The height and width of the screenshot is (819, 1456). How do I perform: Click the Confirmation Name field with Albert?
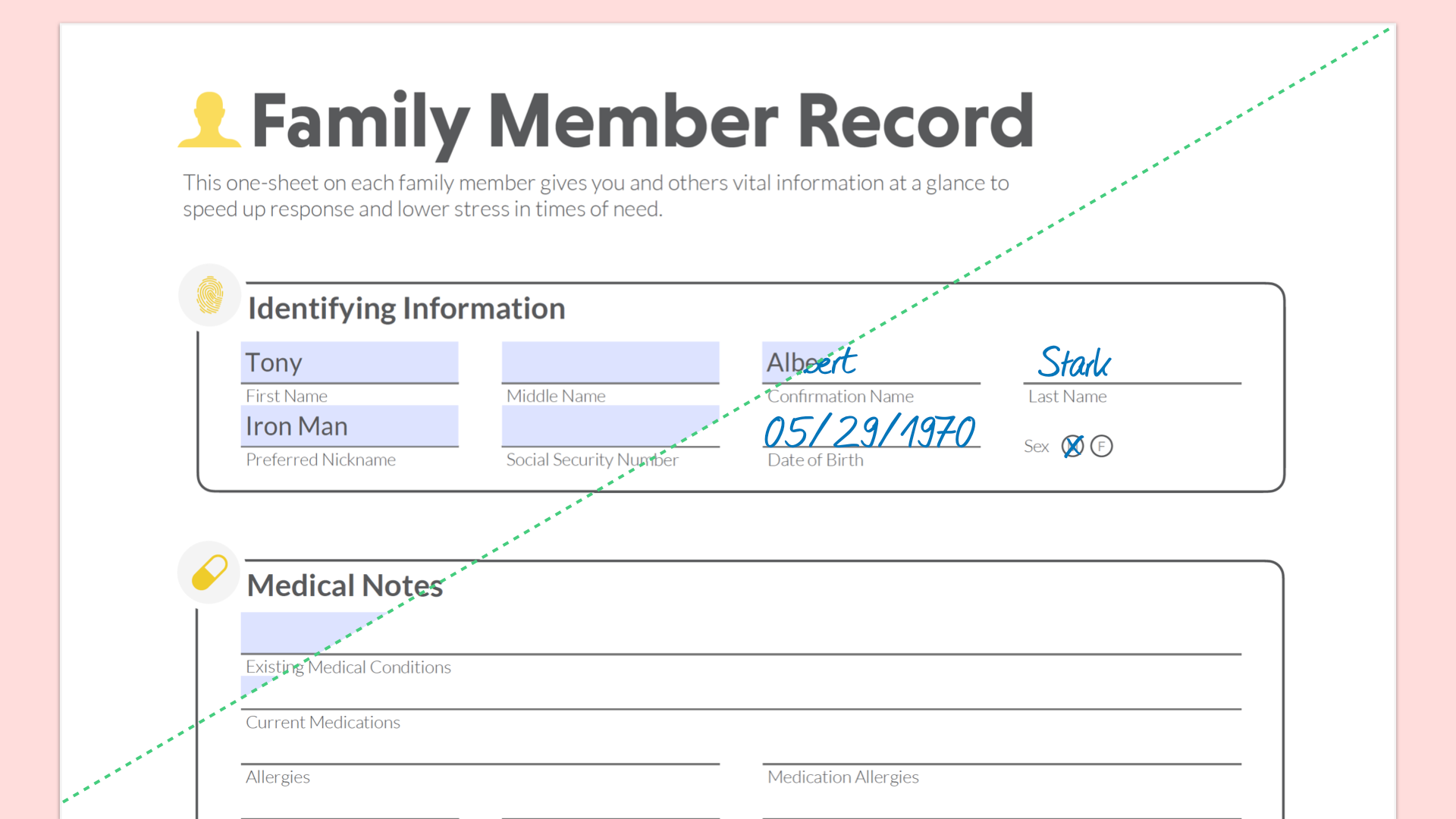(871, 362)
